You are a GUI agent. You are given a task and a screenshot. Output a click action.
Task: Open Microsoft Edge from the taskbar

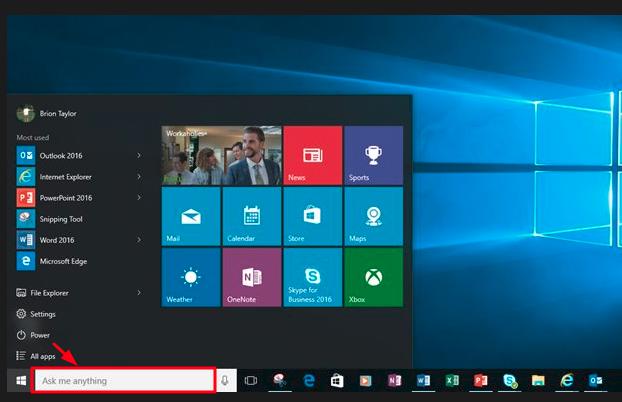[309, 381]
